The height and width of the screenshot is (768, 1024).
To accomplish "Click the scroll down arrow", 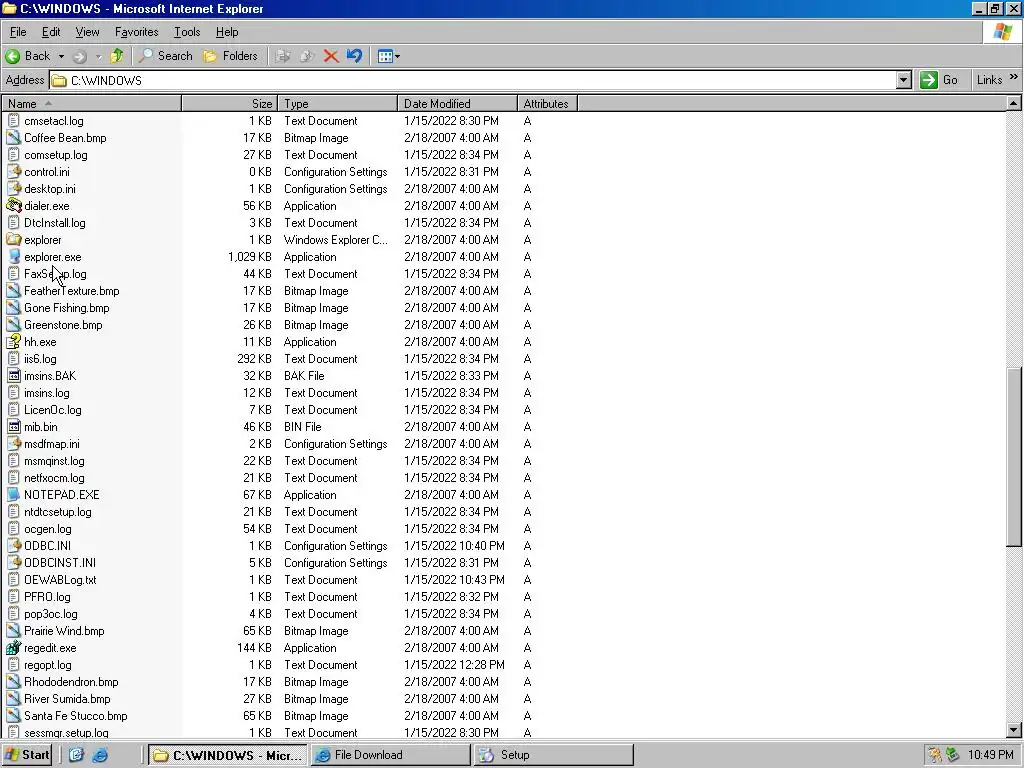I will click(1014, 730).
